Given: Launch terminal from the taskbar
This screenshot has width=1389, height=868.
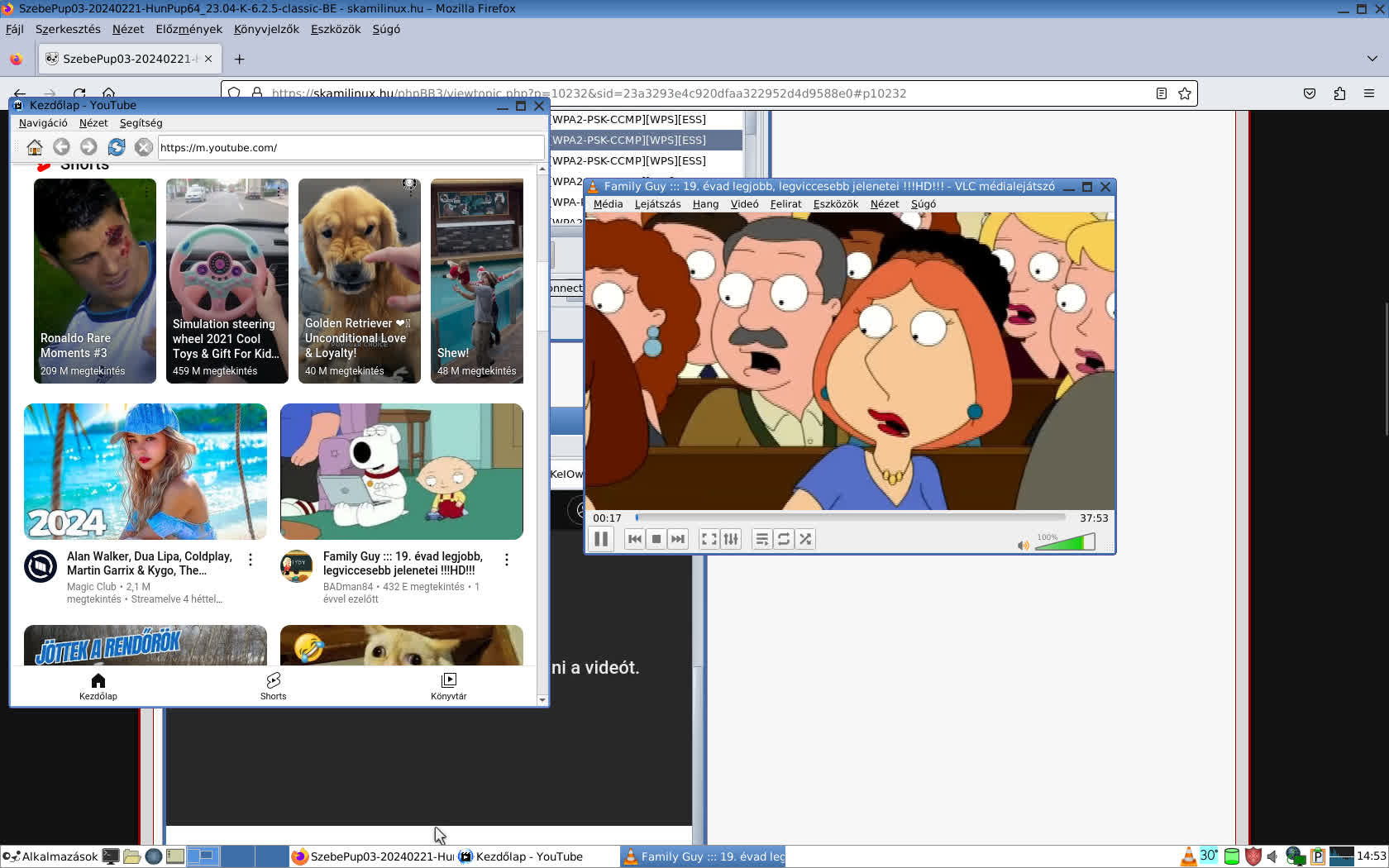Looking at the screenshot, I should (111, 856).
